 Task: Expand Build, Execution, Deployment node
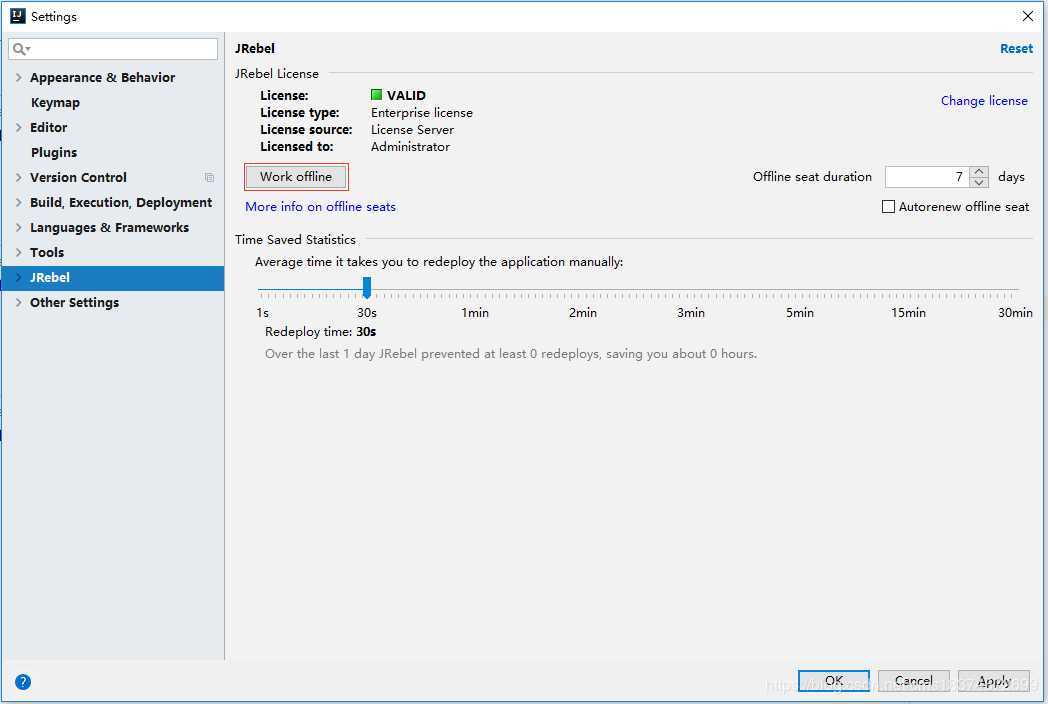click(x=19, y=202)
